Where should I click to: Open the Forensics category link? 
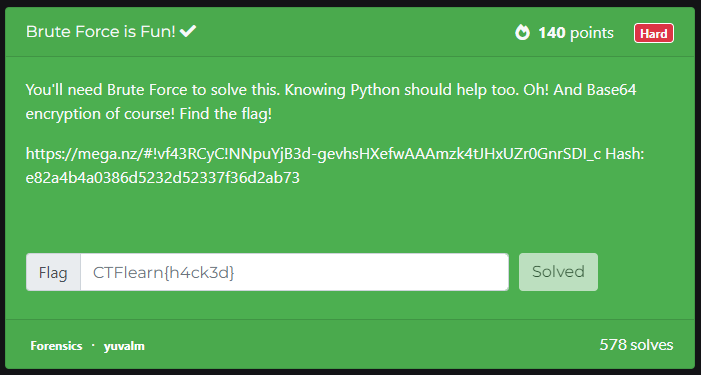tap(56, 346)
